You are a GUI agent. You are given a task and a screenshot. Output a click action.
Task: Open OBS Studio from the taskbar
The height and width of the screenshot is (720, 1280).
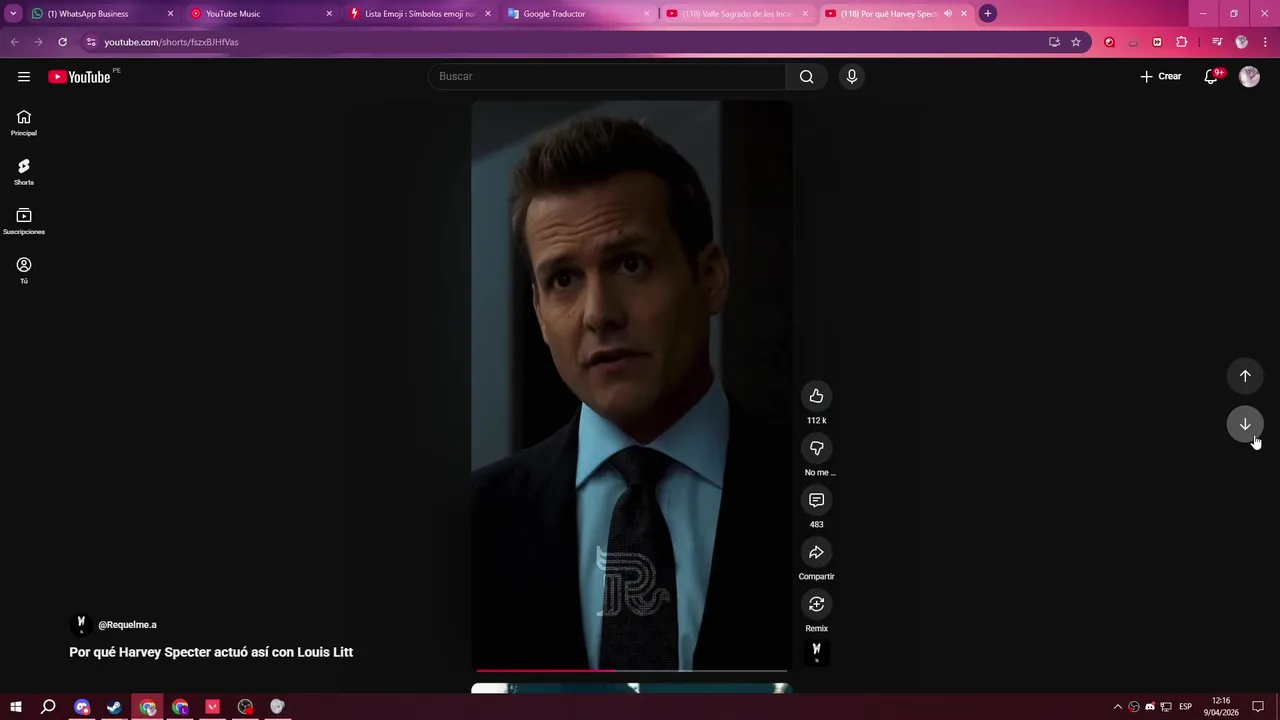pos(245,707)
